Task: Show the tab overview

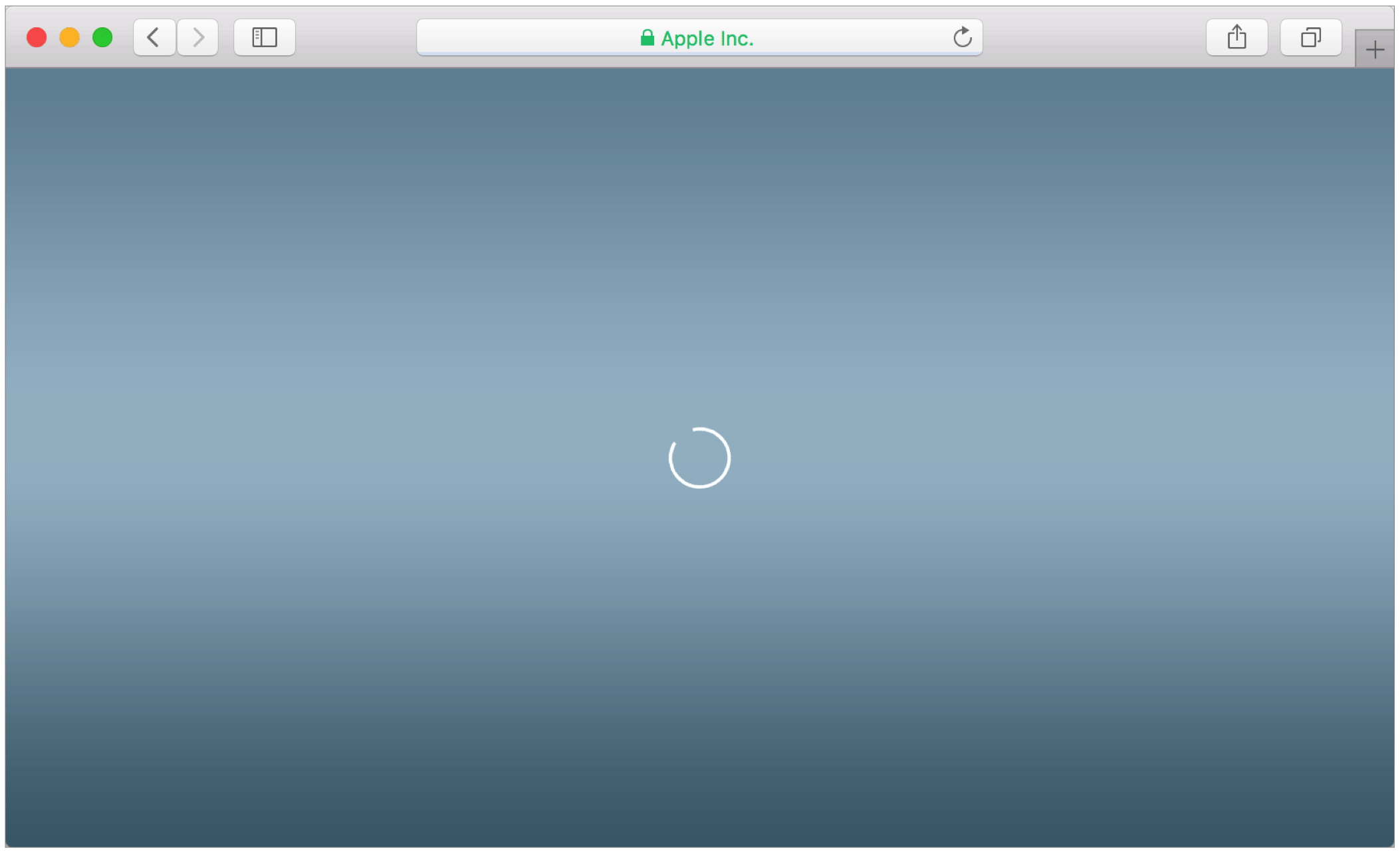Action: tap(1310, 37)
